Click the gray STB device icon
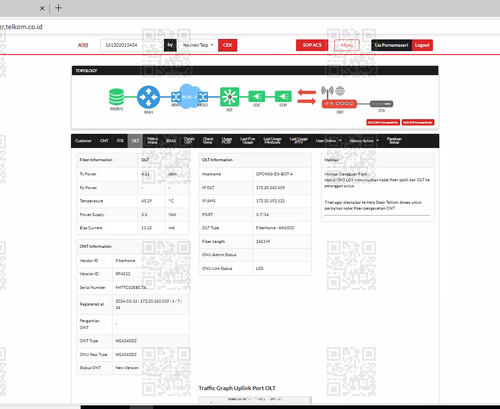 point(382,104)
